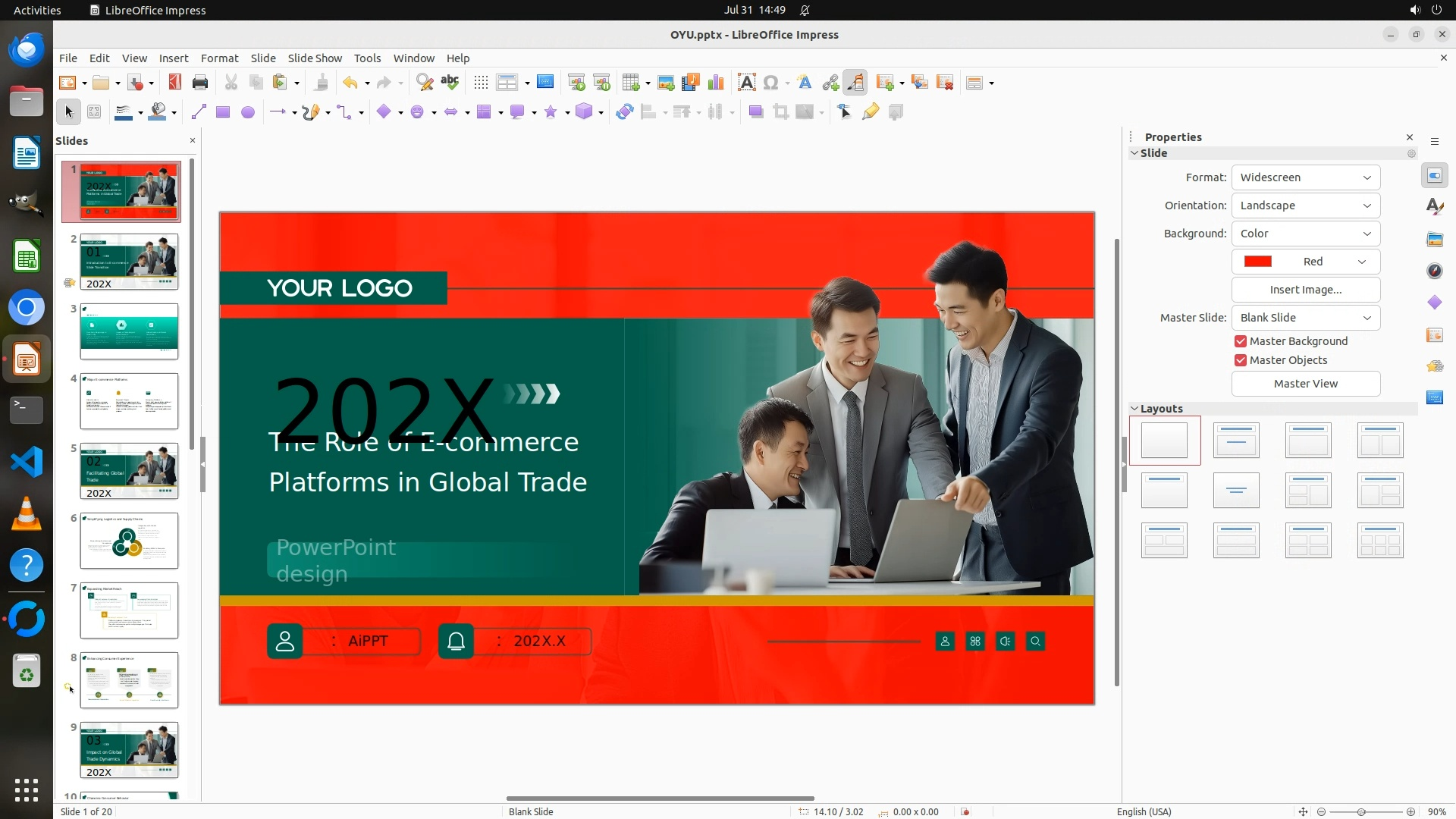Screen dimensions: 1456x819
Task: Click the Display Grid toolbar icon
Action: click(x=481, y=83)
